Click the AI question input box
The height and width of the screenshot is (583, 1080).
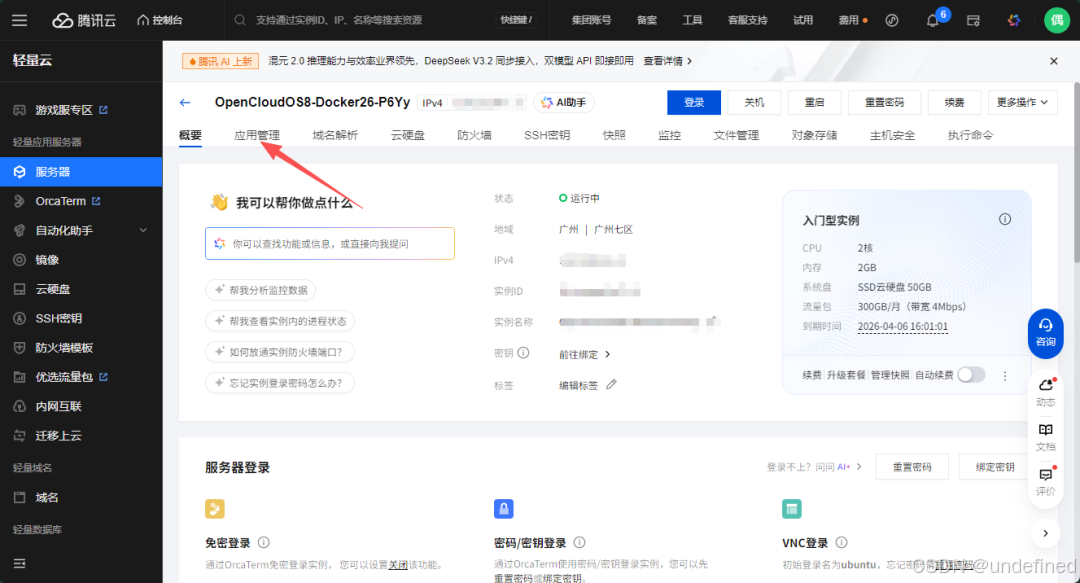coord(330,243)
